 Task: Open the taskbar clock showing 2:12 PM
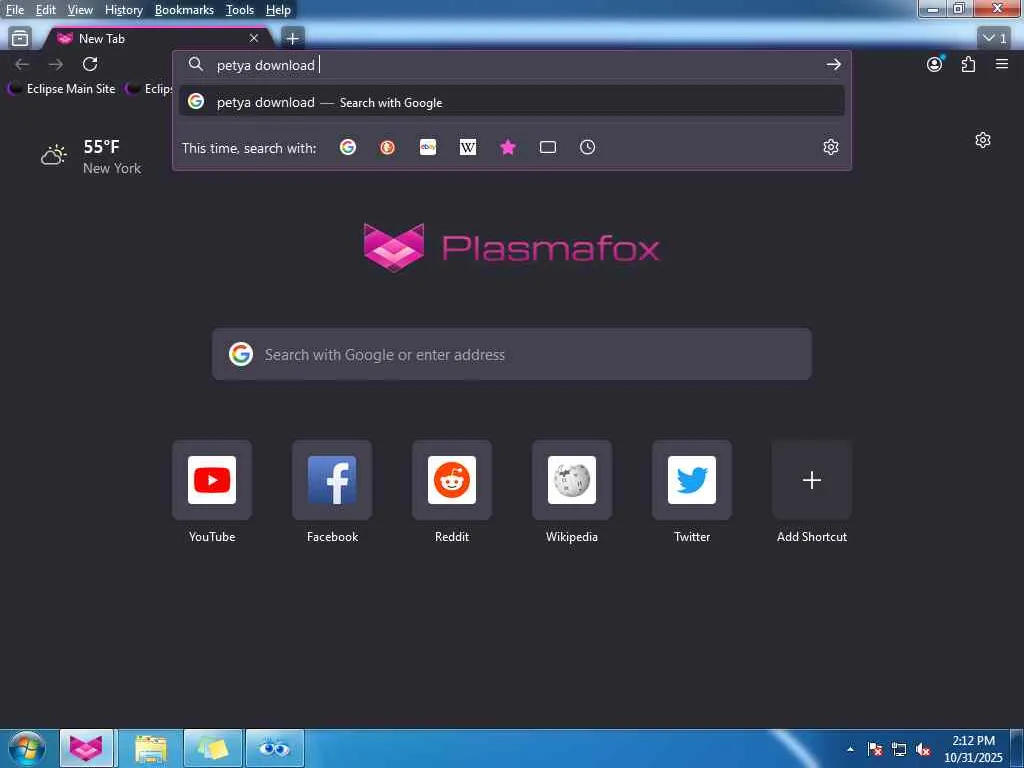(x=973, y=749)
